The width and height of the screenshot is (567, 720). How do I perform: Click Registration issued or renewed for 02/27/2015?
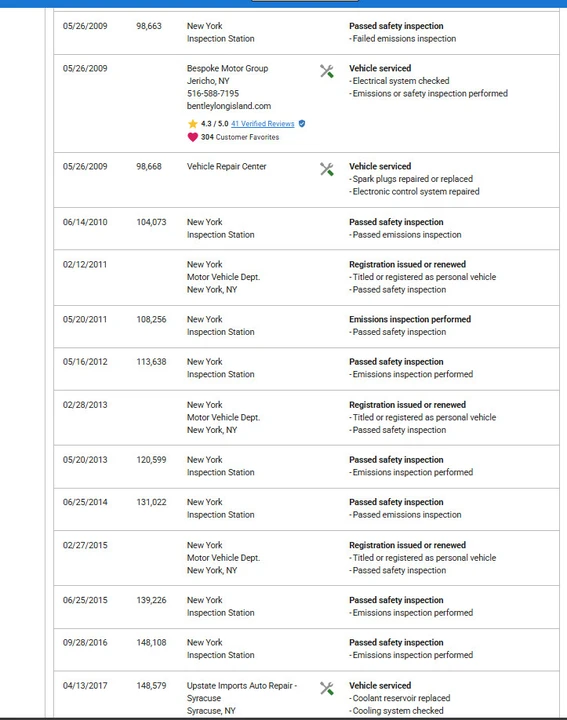tap(407, 546)
